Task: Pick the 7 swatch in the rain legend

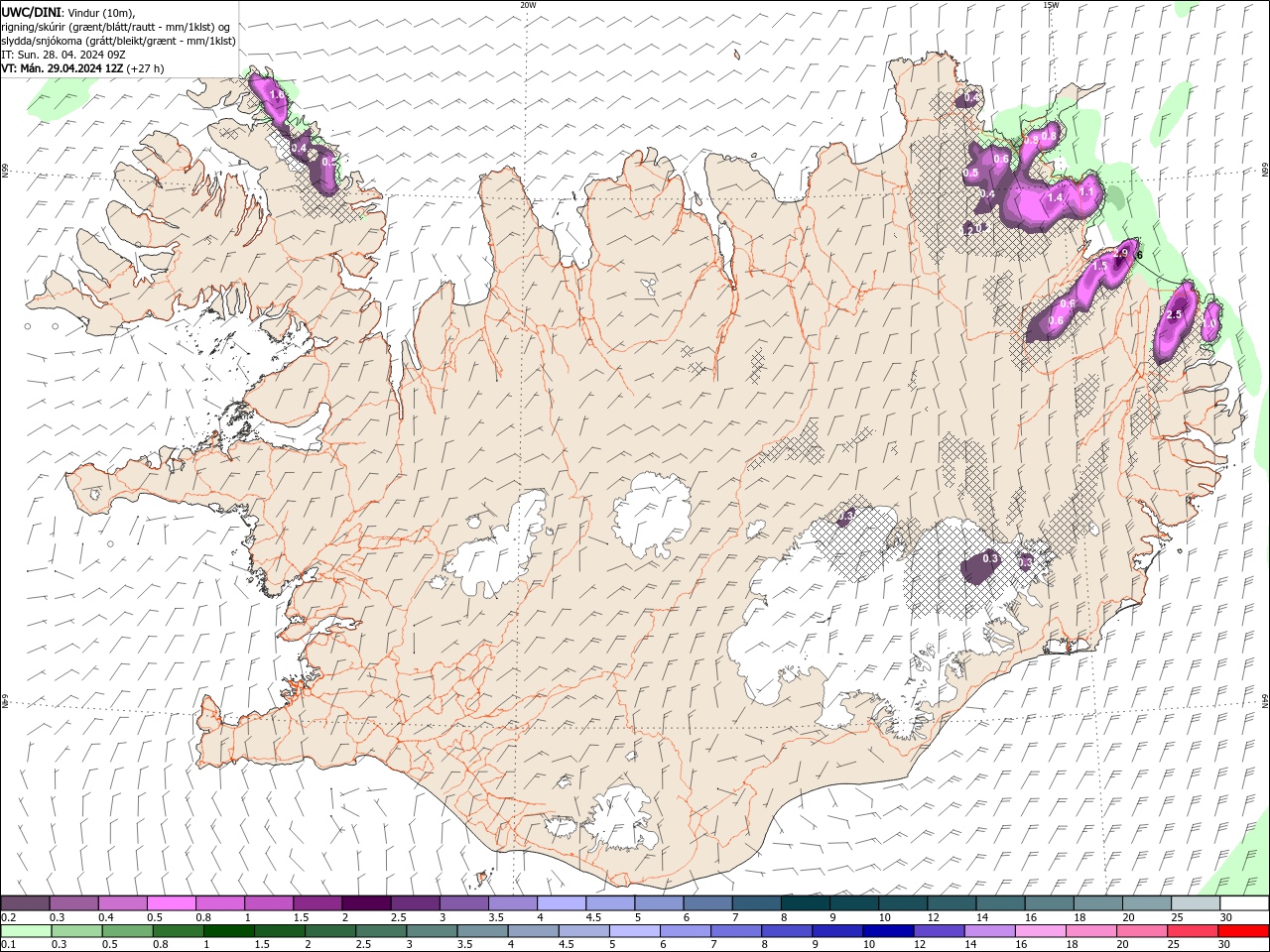Action: (x=736, y=931)
